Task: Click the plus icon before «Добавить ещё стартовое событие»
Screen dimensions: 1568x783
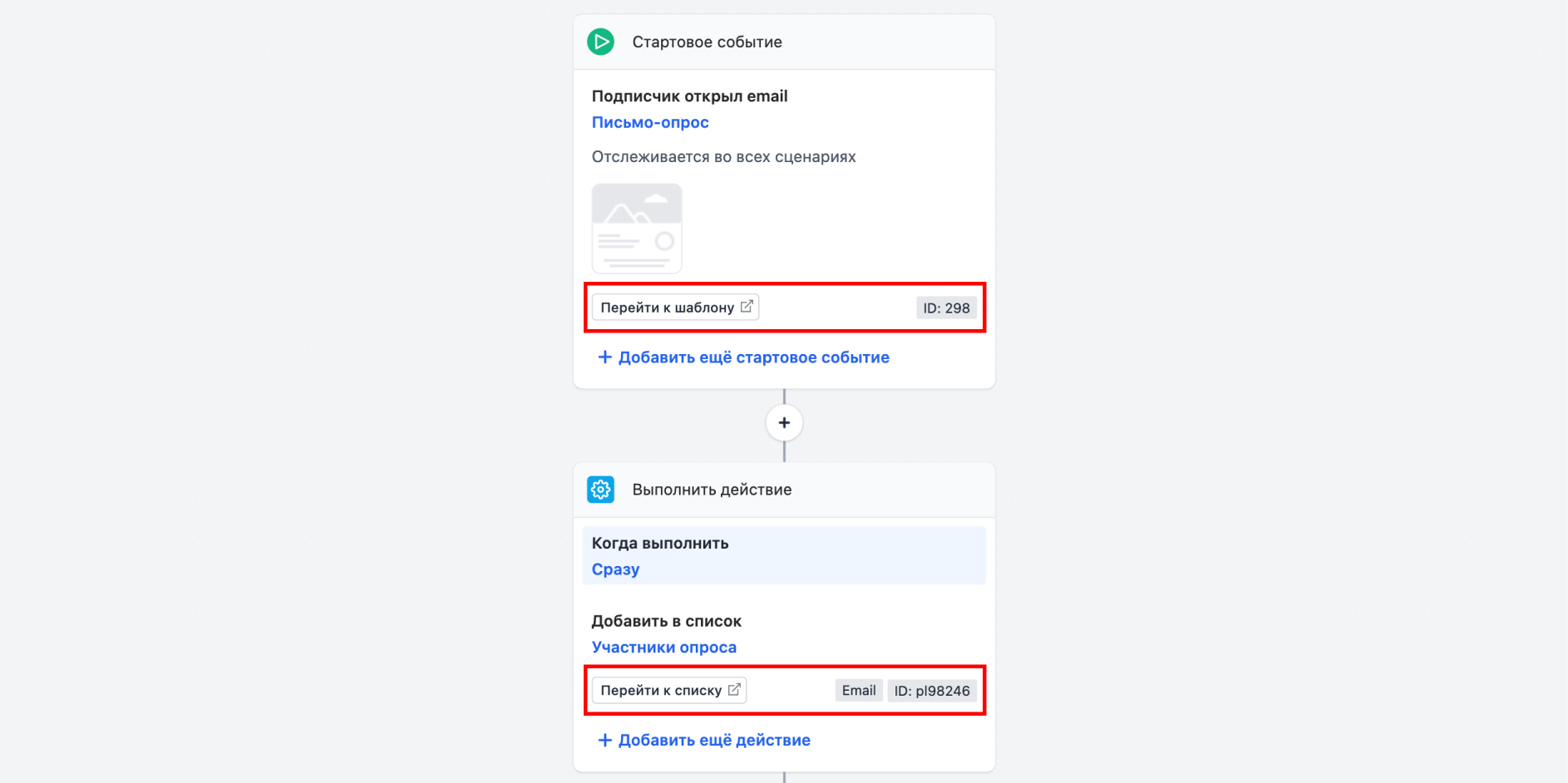Action: [604, 357]
